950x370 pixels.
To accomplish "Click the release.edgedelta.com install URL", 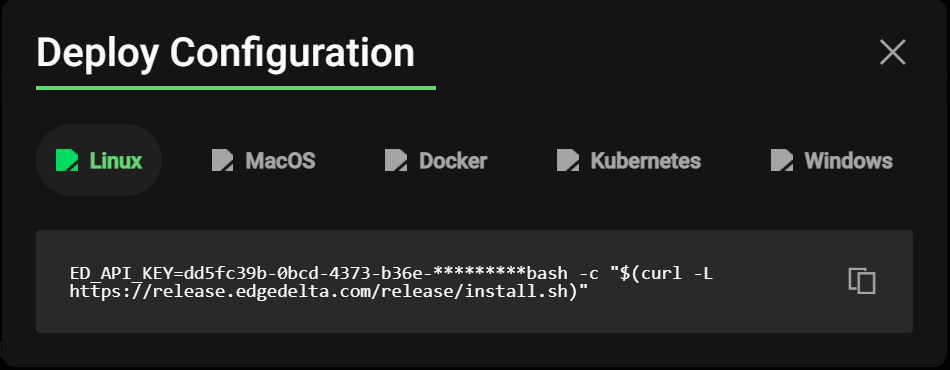I will point(329,292).
